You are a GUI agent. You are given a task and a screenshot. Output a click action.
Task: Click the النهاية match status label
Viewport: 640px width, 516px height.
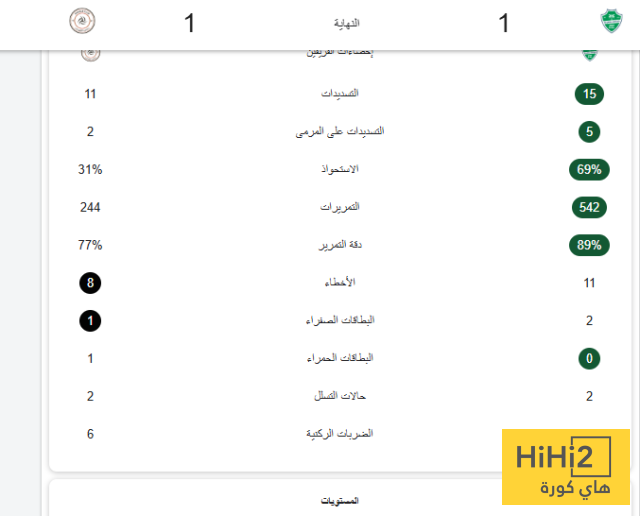point(346,22)
